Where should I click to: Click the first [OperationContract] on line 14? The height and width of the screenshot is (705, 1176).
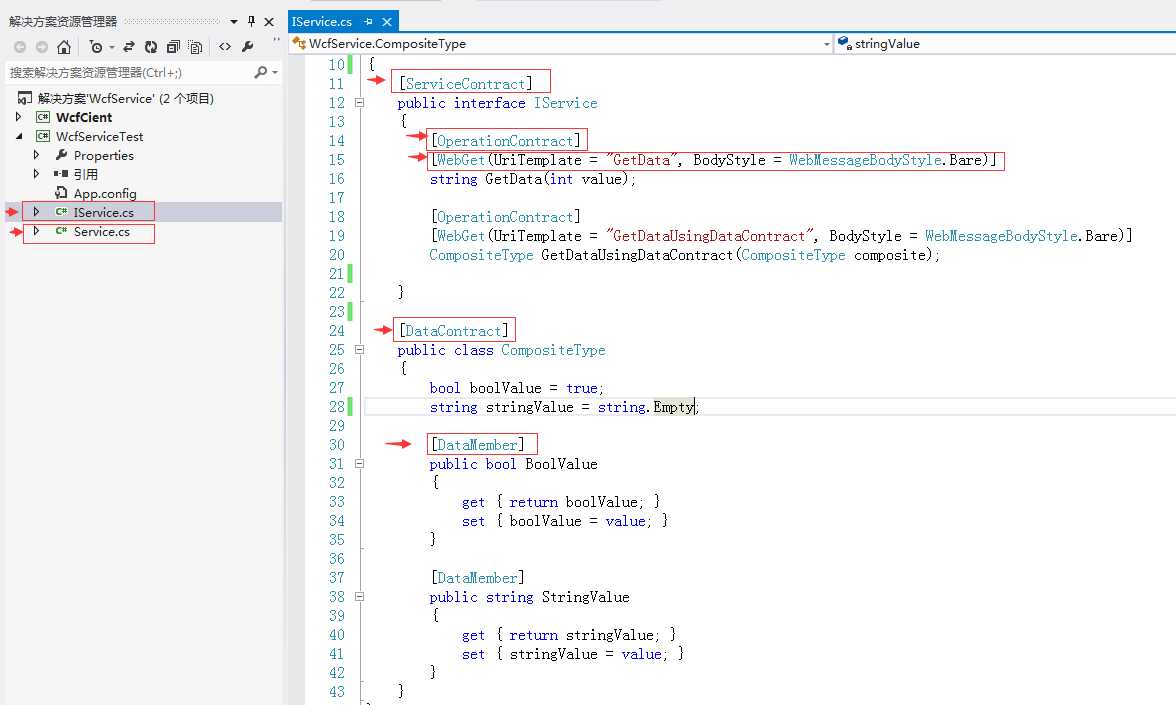tap(506, 141)
